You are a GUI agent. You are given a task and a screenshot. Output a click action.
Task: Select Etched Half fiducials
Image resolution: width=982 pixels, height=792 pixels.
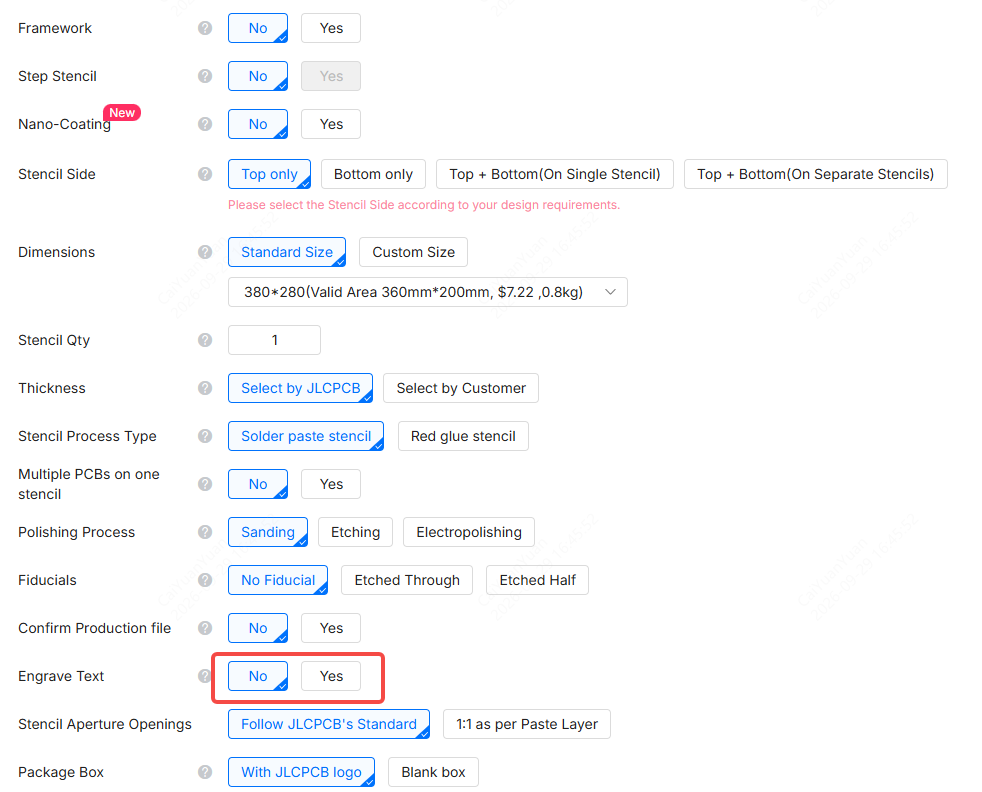[537, 580]
